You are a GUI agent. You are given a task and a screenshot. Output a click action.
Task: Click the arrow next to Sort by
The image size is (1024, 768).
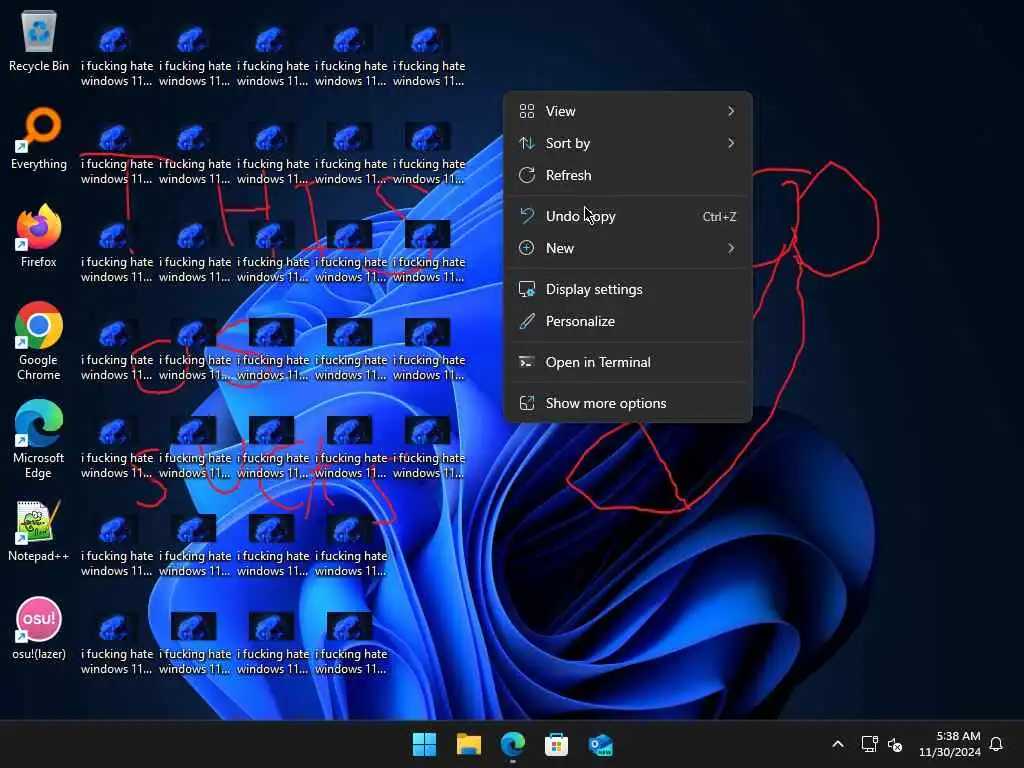click(x=731, y=144)
